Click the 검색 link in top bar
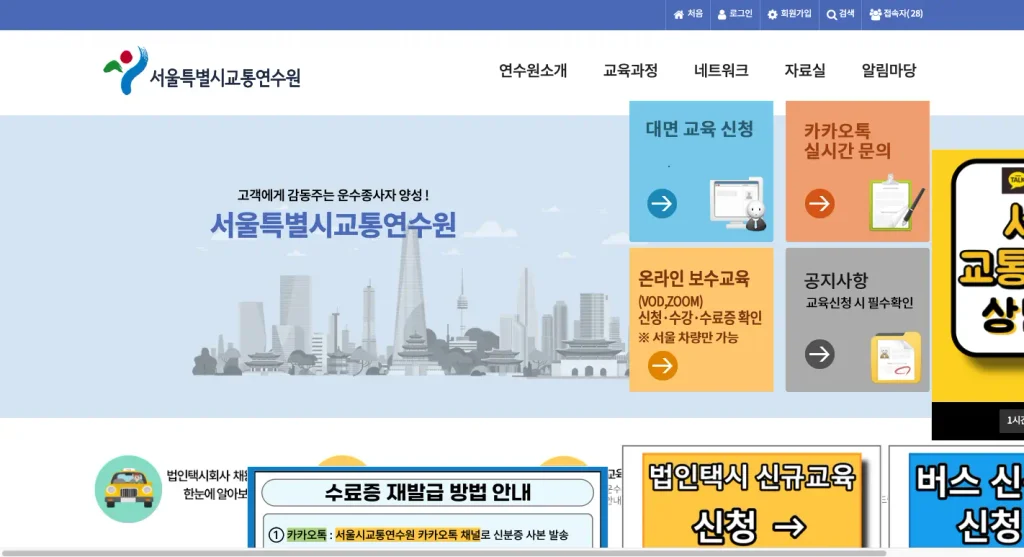 pyautogui.click(x=846, y=14)
